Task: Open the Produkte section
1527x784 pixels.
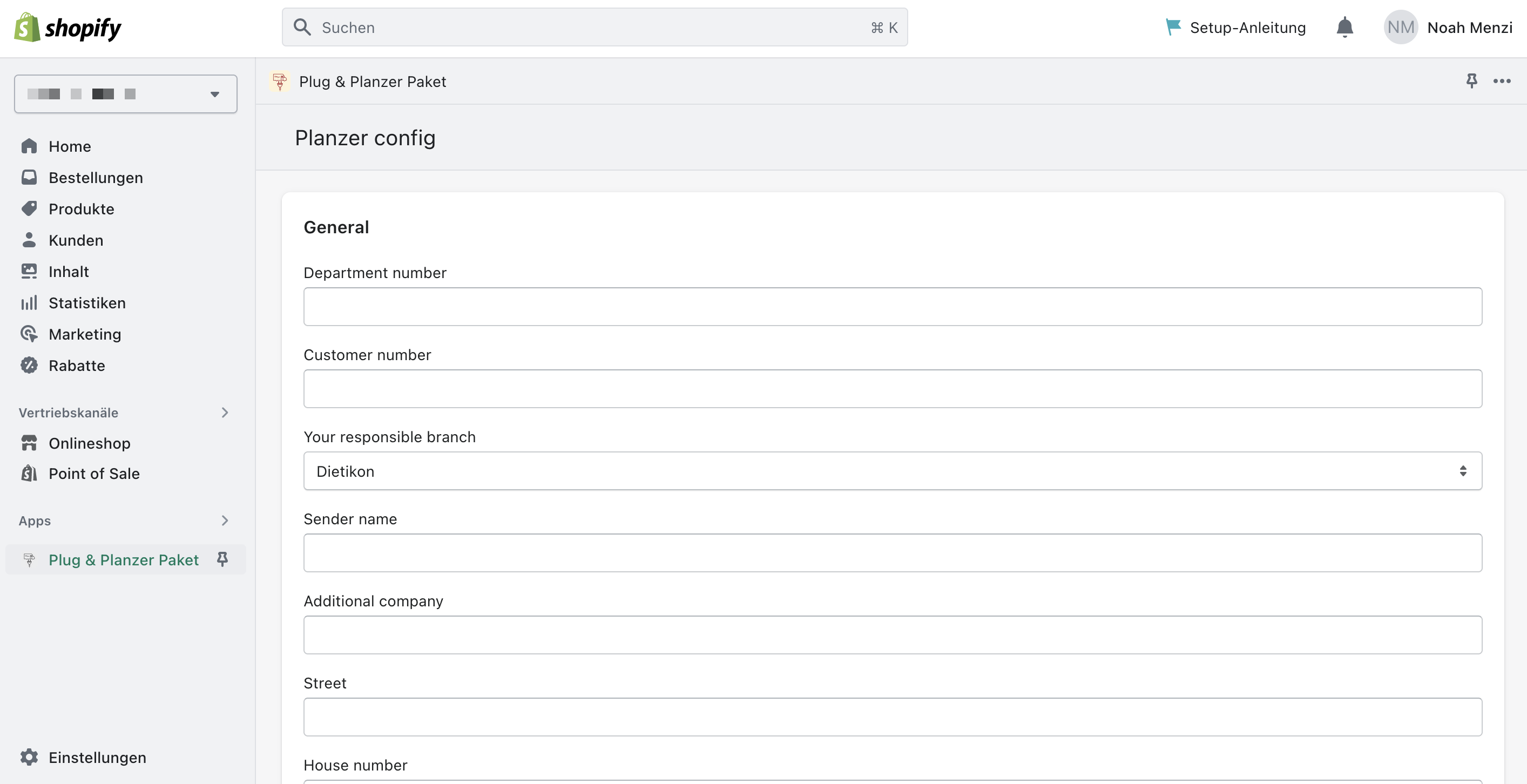Action: point(81,208)
